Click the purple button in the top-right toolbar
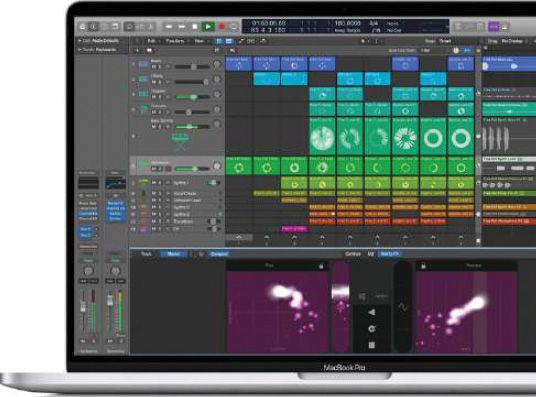Screen dimensions: 536x397 (x=493, y=26)
